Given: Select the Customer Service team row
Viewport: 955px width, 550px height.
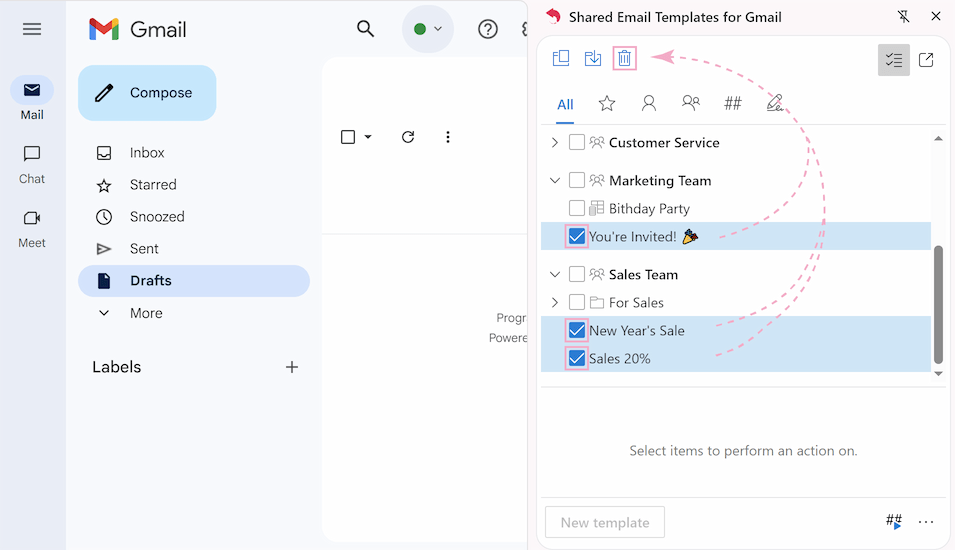Looking at the screenshot, I should [x=736, y=143].
